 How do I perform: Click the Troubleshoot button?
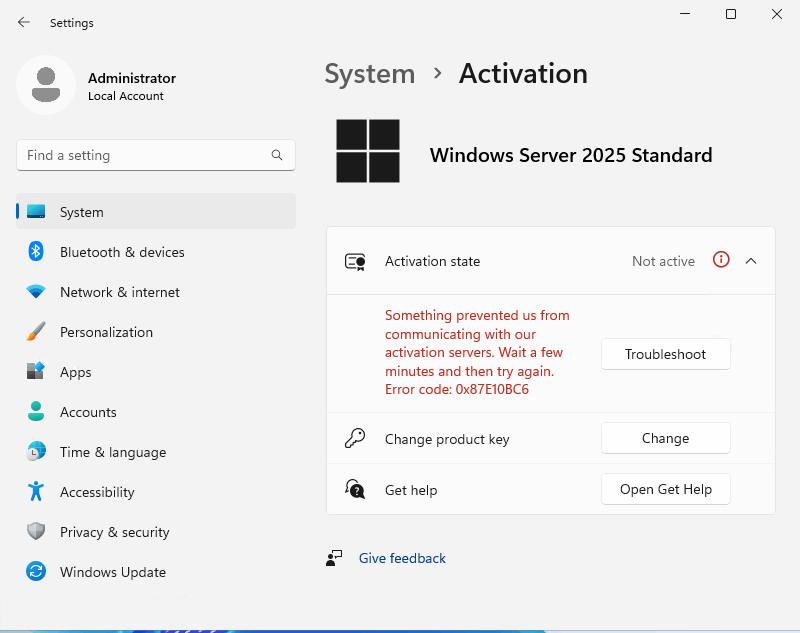tap(665, 354)
